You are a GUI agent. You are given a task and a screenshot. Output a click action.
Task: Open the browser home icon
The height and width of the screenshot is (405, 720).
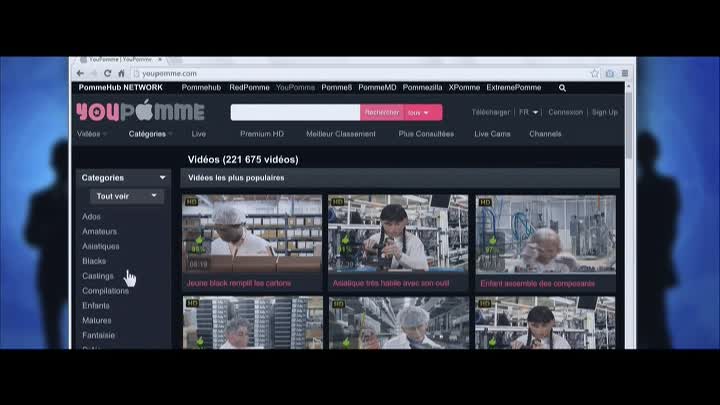tap(121, 73)
